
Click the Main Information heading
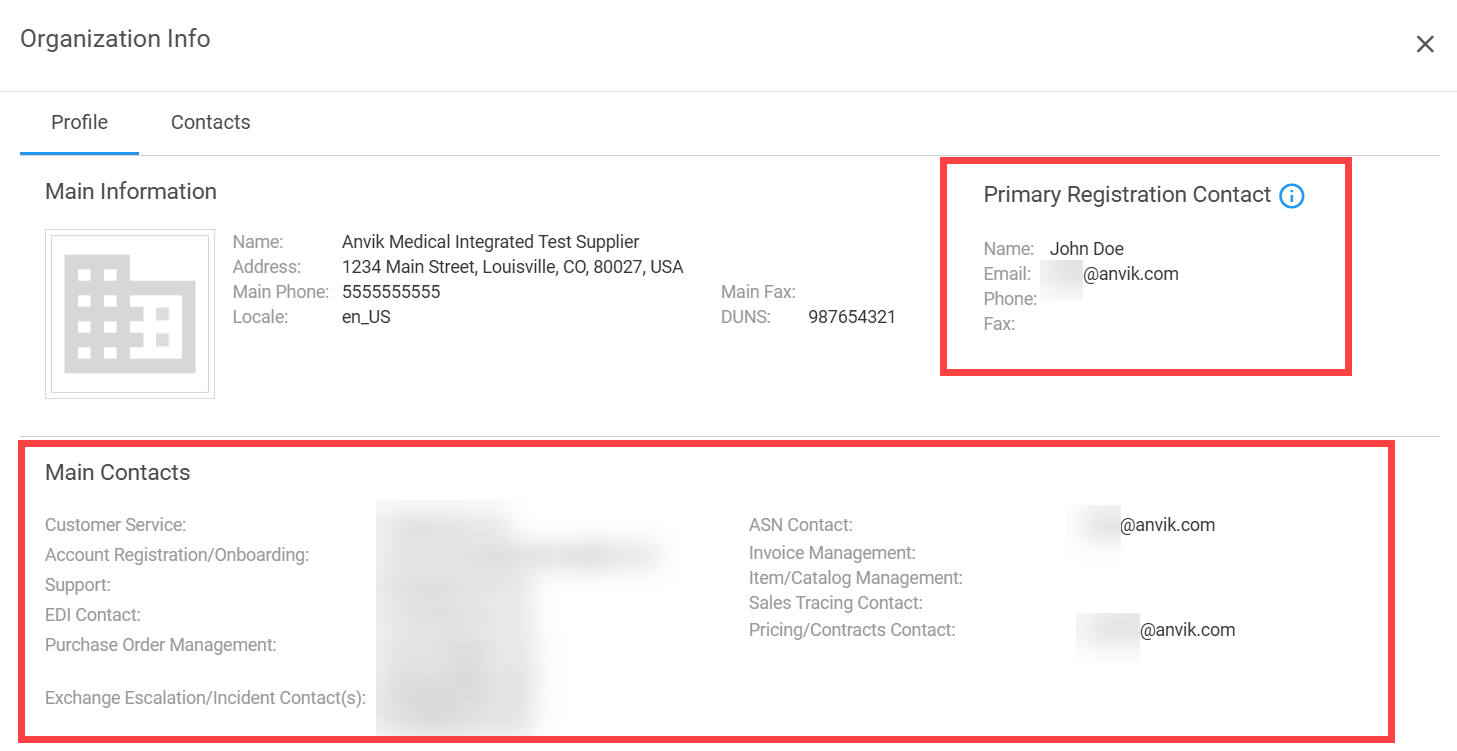pos(131,192)
